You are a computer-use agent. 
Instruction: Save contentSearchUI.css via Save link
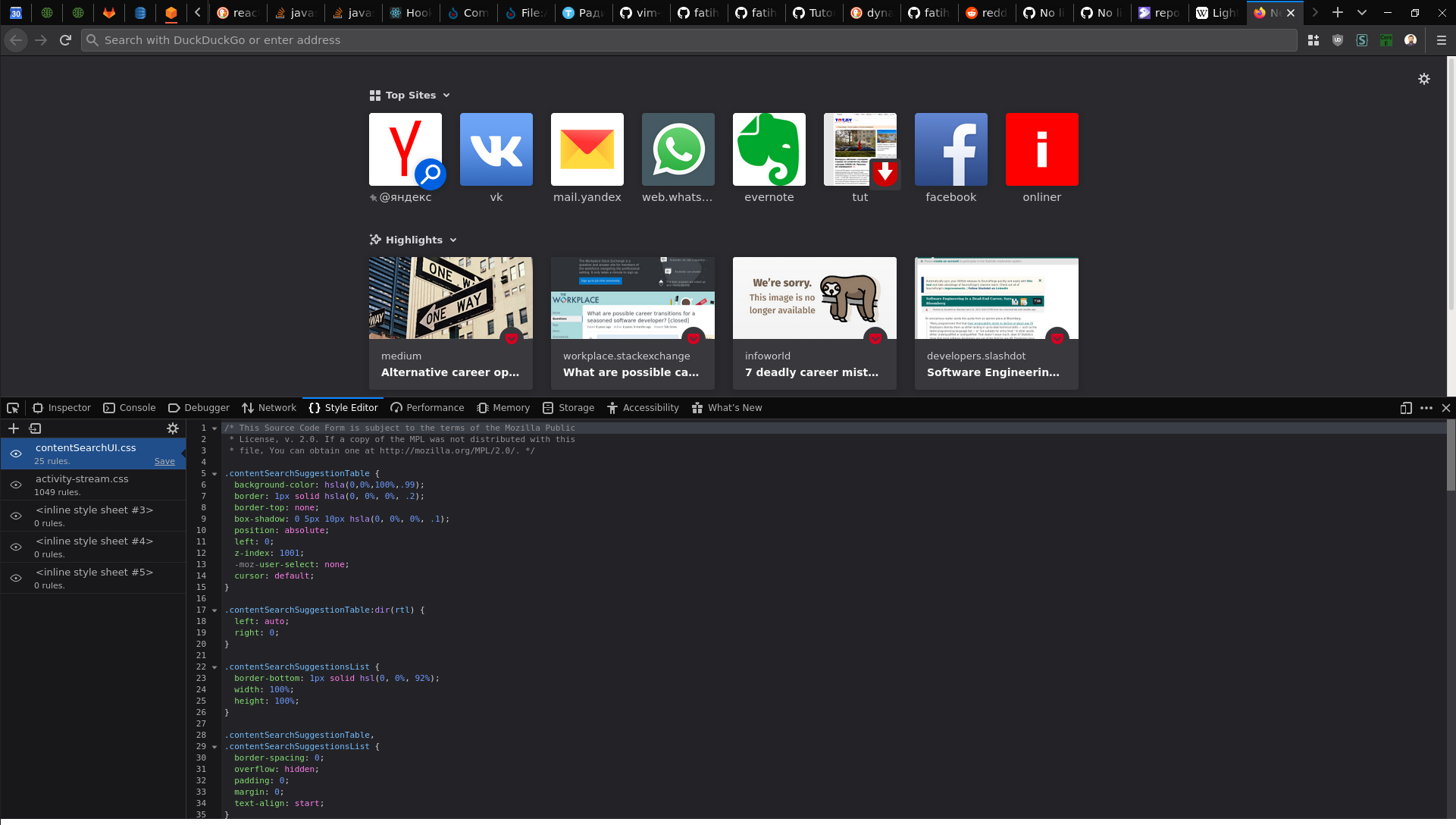tap(164, 461)
